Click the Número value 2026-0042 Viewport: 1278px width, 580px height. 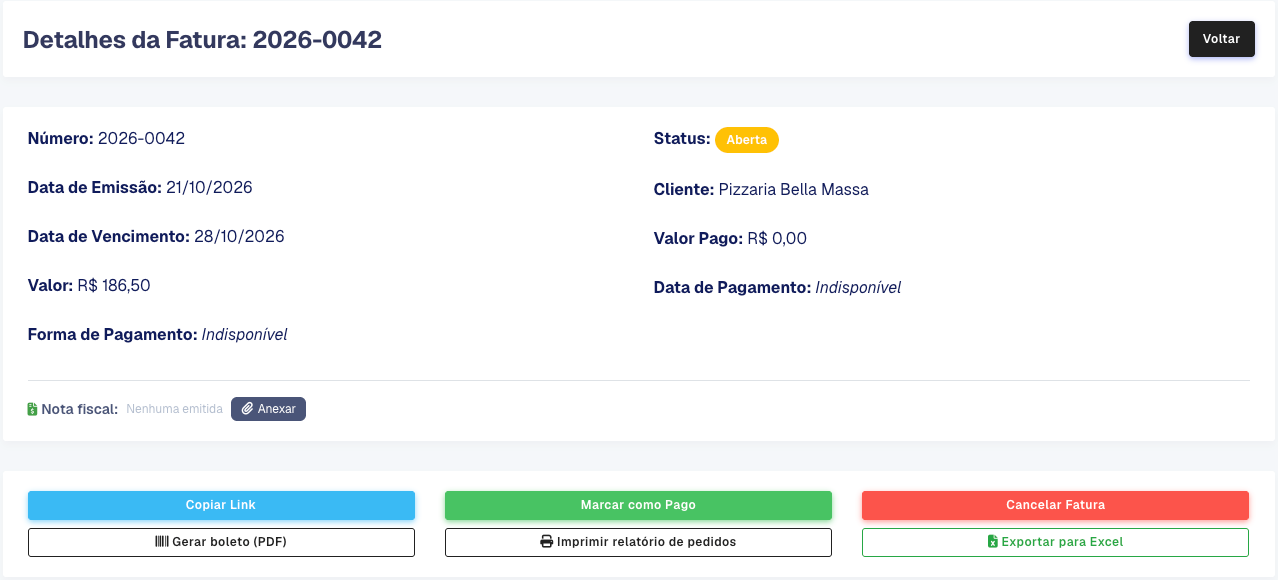pyautogui.click(x=141, y=138)
